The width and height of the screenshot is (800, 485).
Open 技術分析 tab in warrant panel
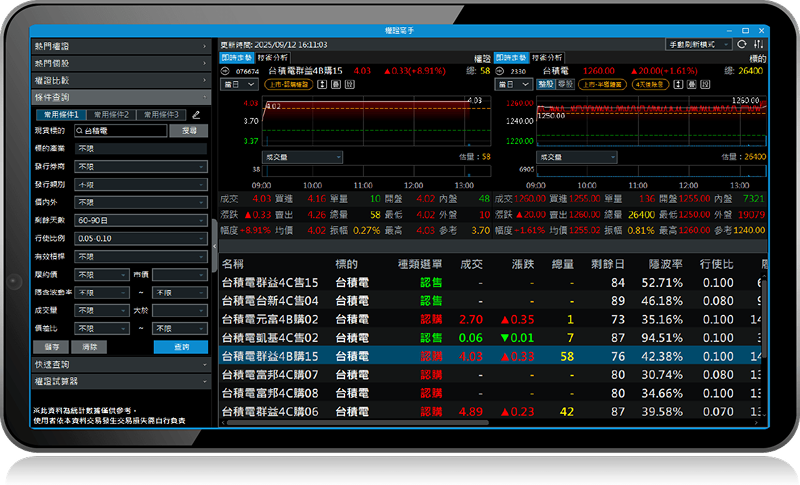tap(272, 58)
